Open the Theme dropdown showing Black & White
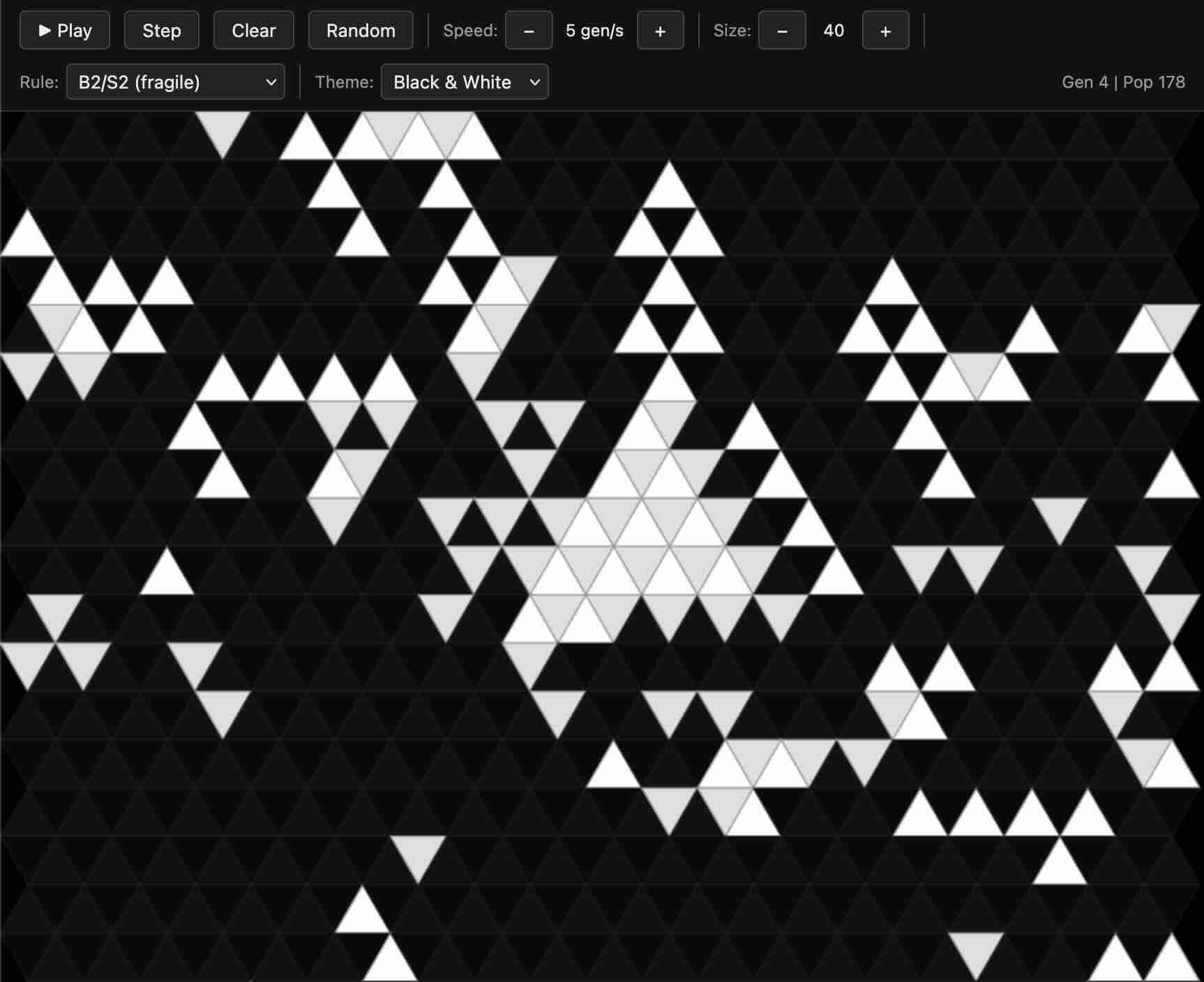This screenshot has height=982, width=1204. tap(465, 82)
